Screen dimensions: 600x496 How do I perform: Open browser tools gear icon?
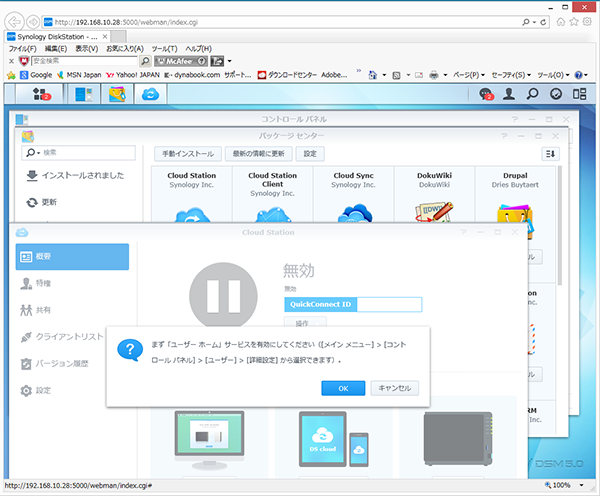(587, 22)
